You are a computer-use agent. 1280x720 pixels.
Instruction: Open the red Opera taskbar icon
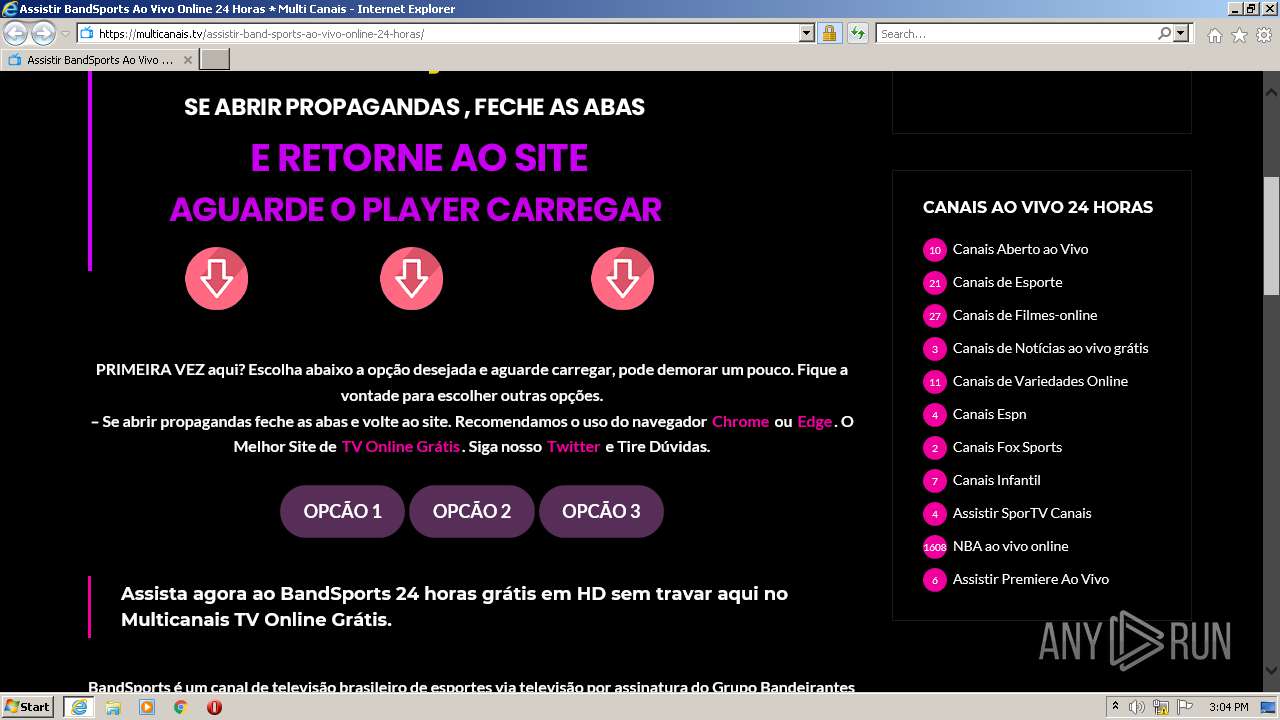(x=214, y=707)
